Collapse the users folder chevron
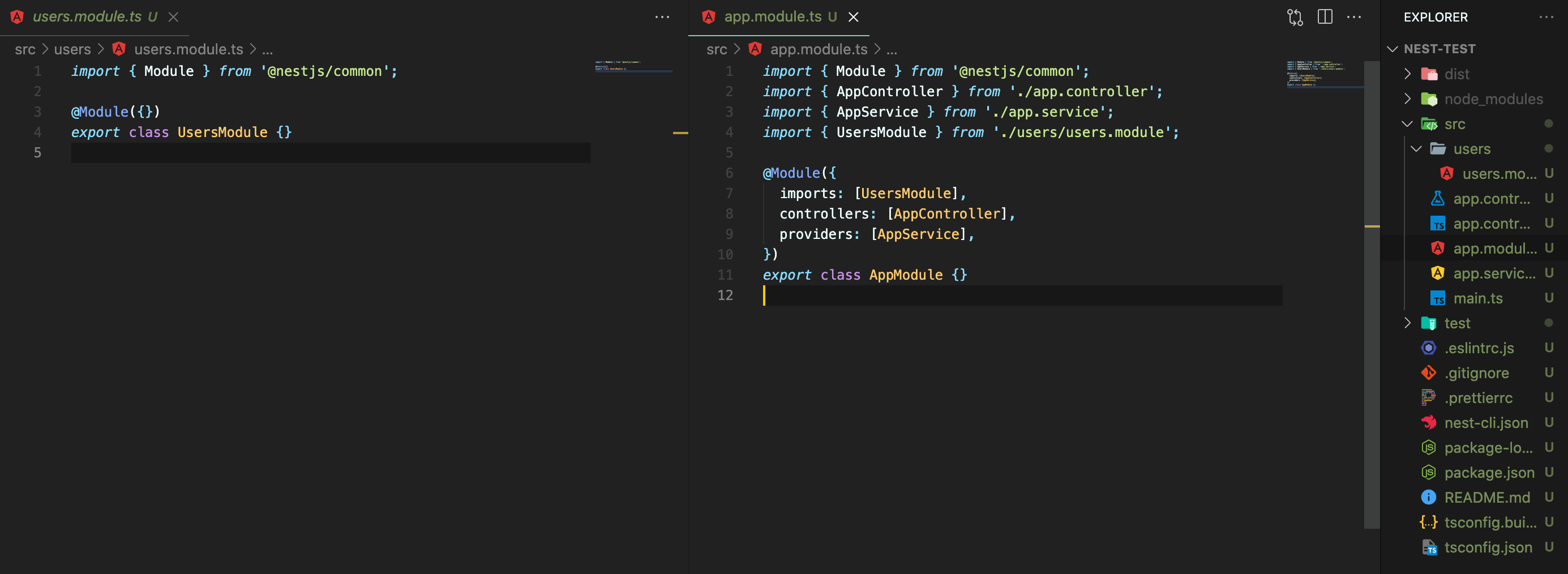The height and width of the screenshot is (574, 1568). (x=1416, y=148)
